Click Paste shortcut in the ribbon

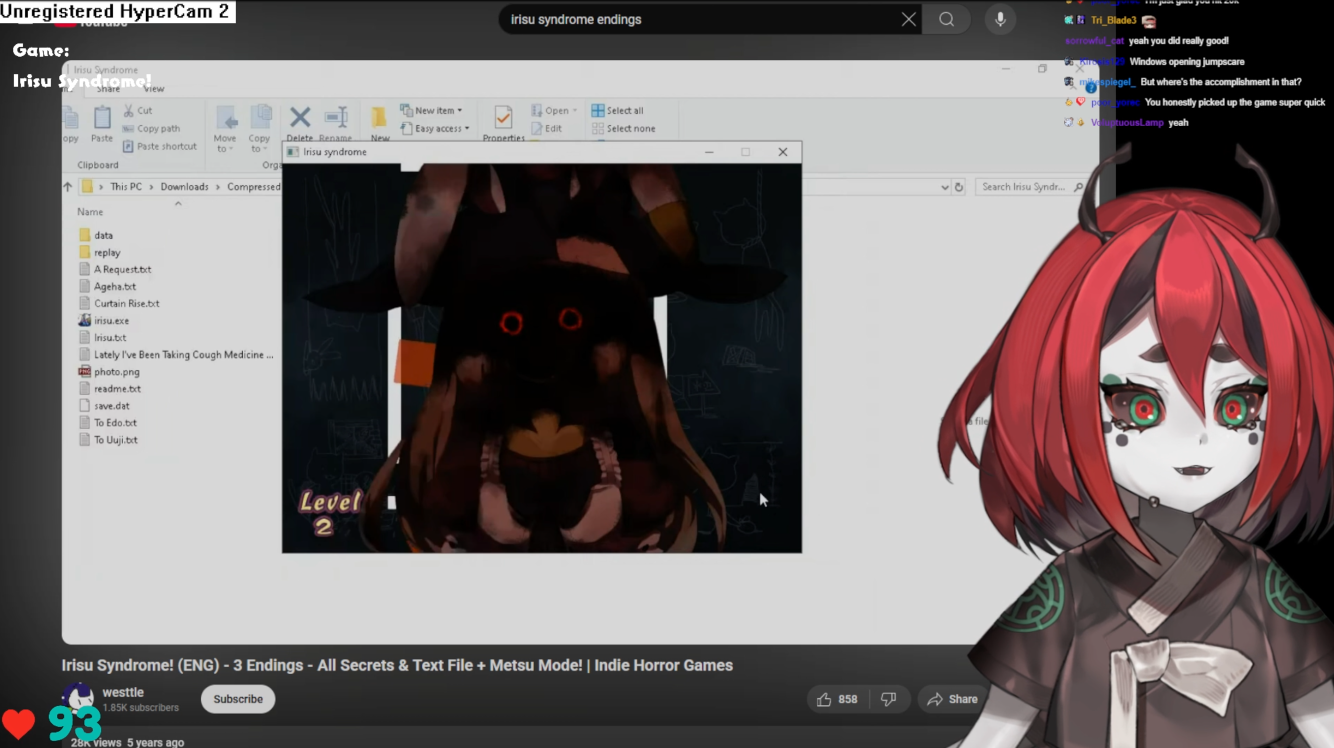(159, 146)
